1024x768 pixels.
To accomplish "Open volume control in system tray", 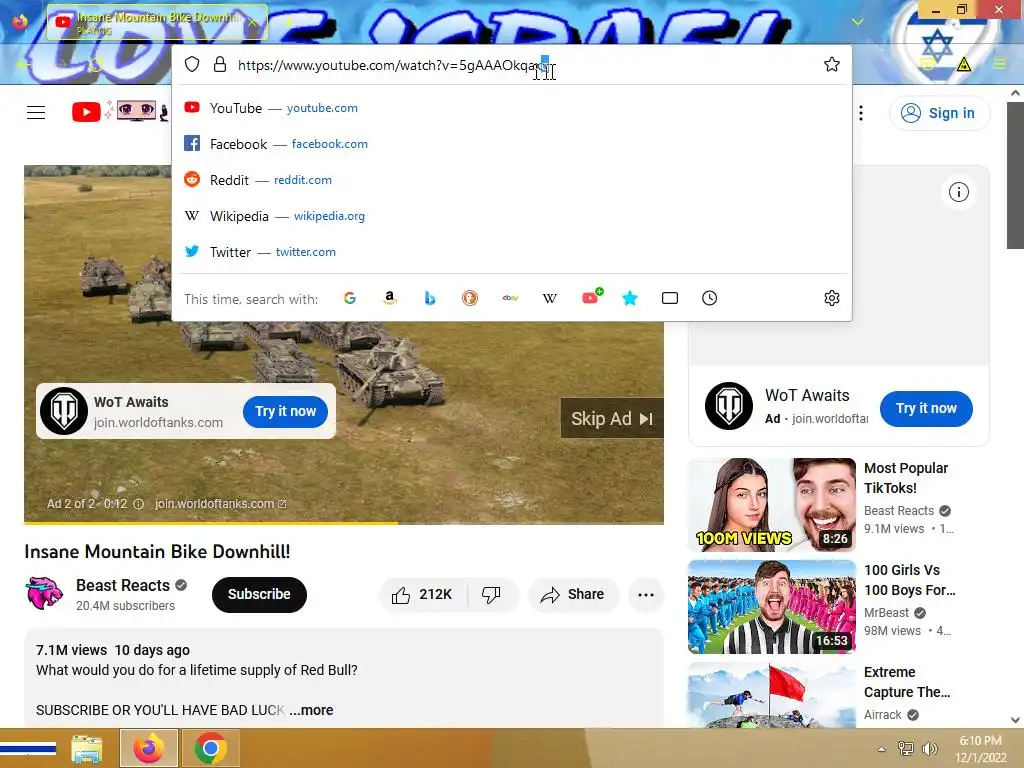I will pyautogui.click(x=929, y=749).
